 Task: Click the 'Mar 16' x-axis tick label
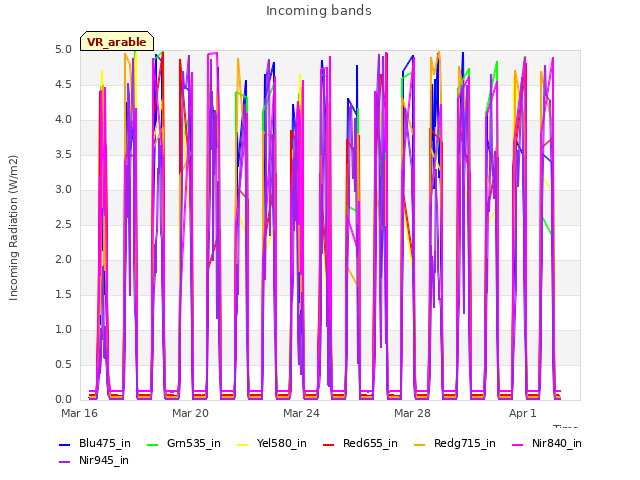(x=80, y=413)
